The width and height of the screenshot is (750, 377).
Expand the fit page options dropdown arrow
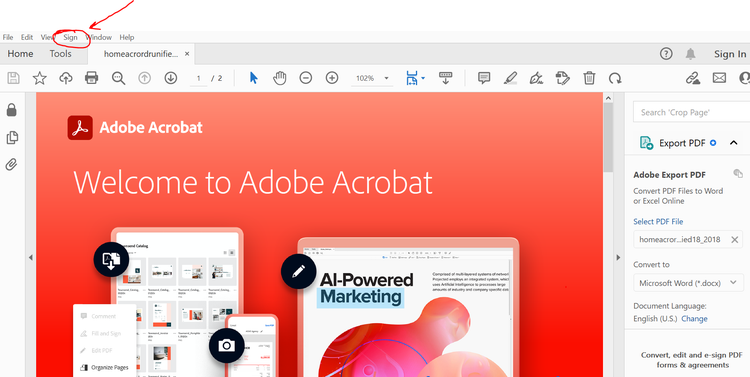point(422,78)
